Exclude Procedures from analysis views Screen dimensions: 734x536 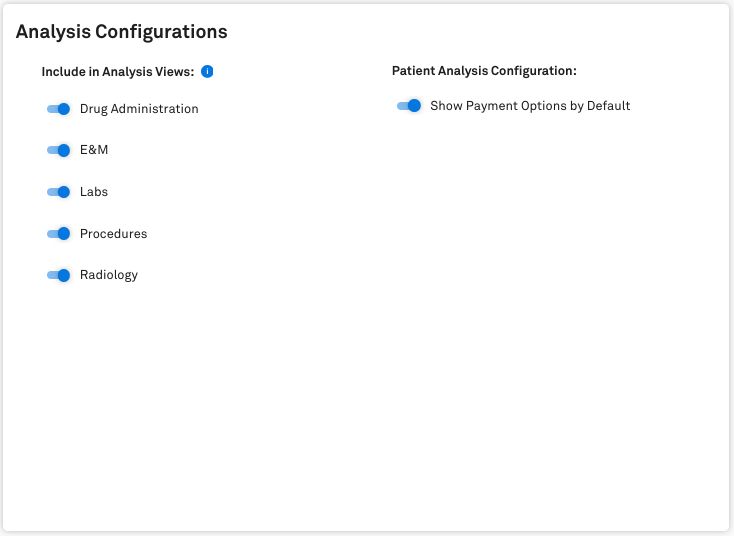[59, 234]
